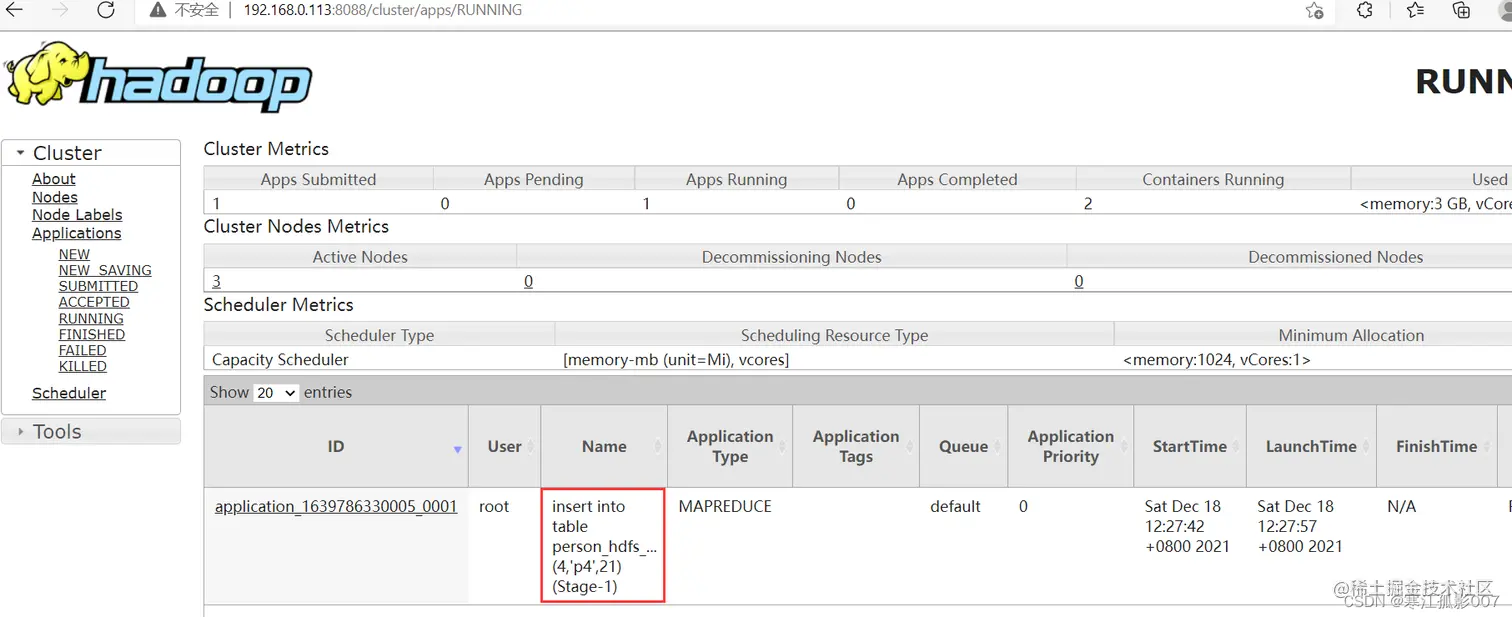Sort table by StartTime column
1512x617 pixels.
pos(1190,447)
